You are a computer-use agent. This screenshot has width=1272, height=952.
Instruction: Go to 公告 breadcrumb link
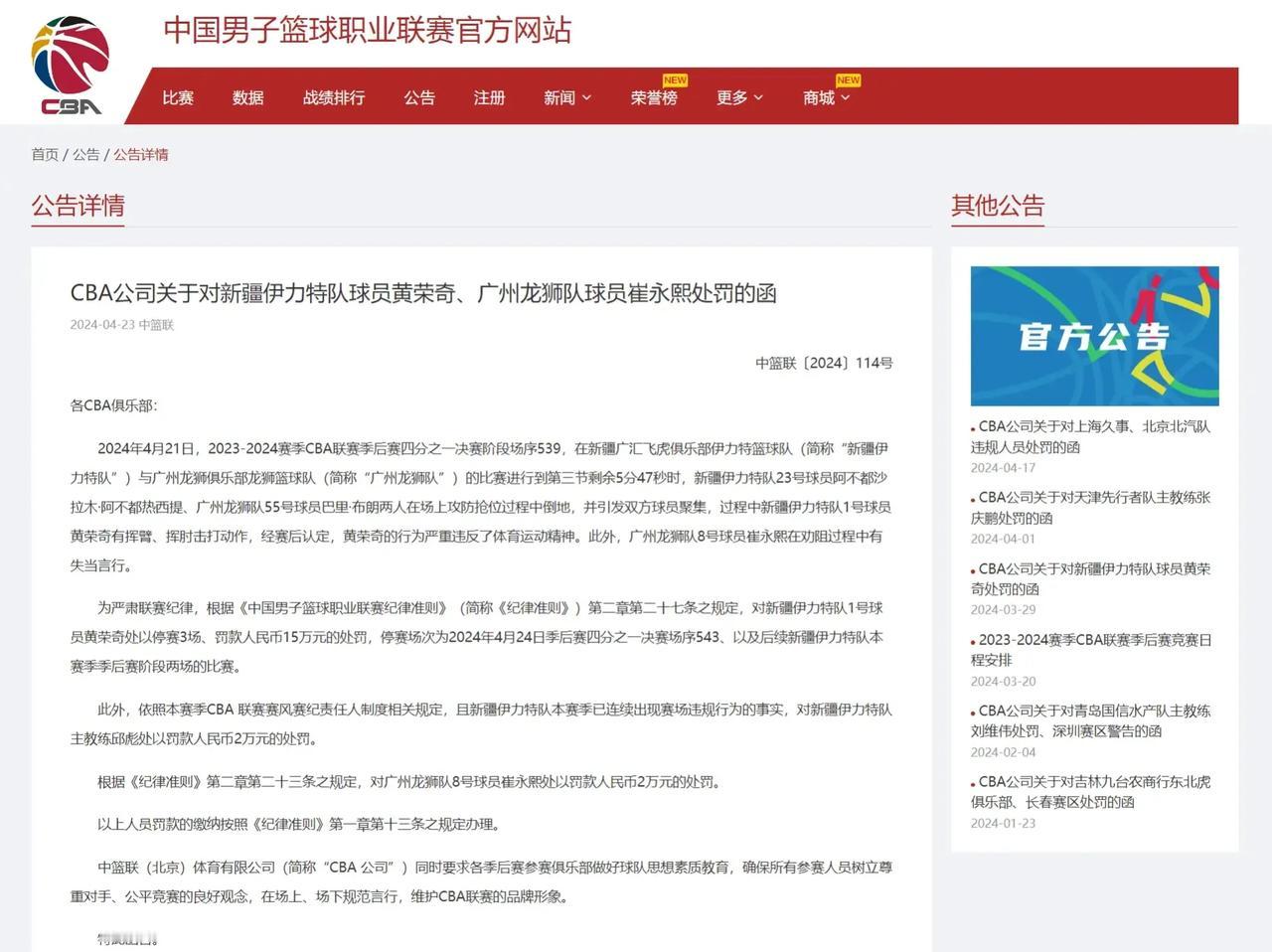pyautogui.click(x=85, y=154)
